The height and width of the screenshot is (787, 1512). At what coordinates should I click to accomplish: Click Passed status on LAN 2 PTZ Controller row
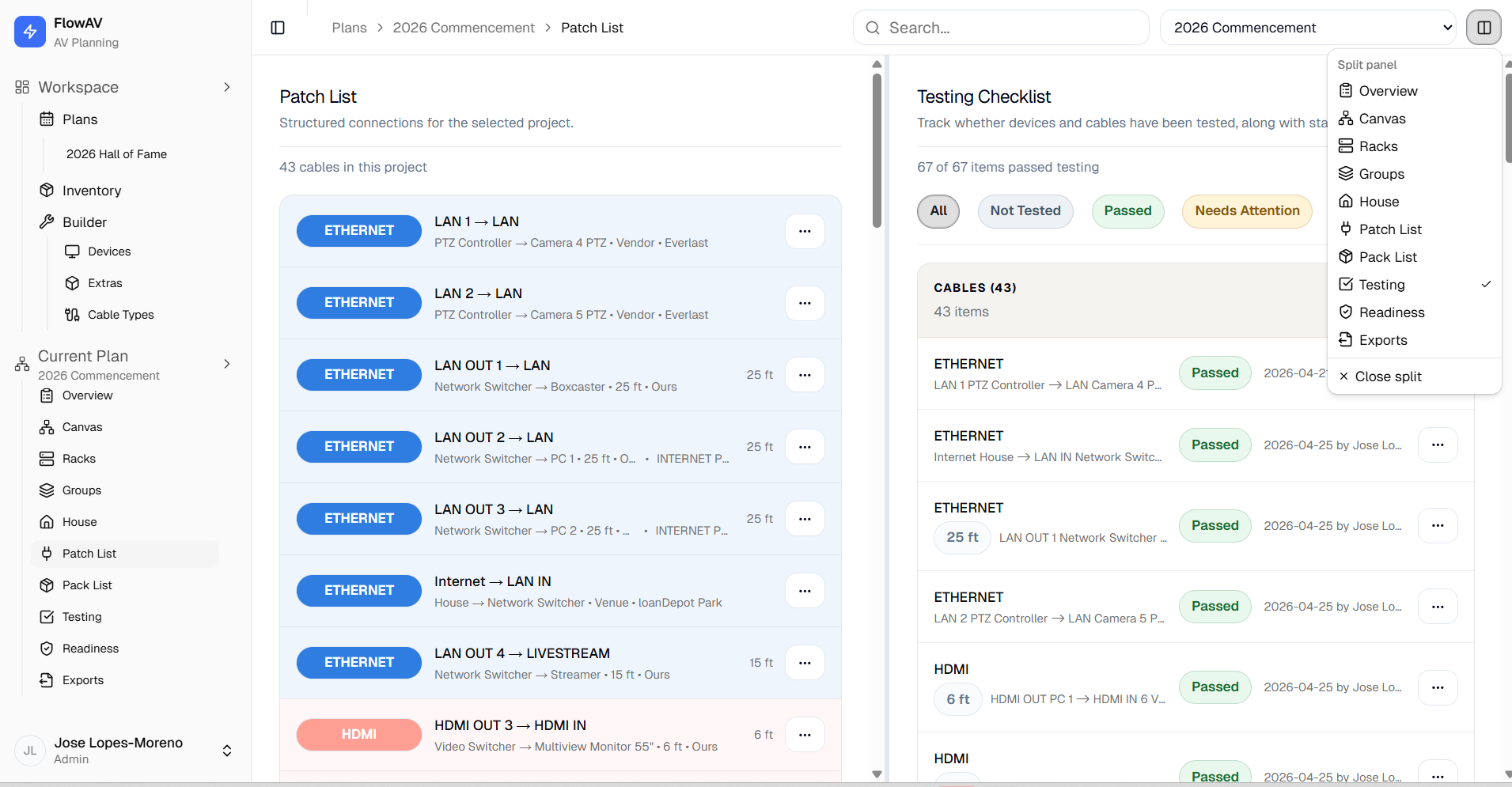(x=1215, y=607)
